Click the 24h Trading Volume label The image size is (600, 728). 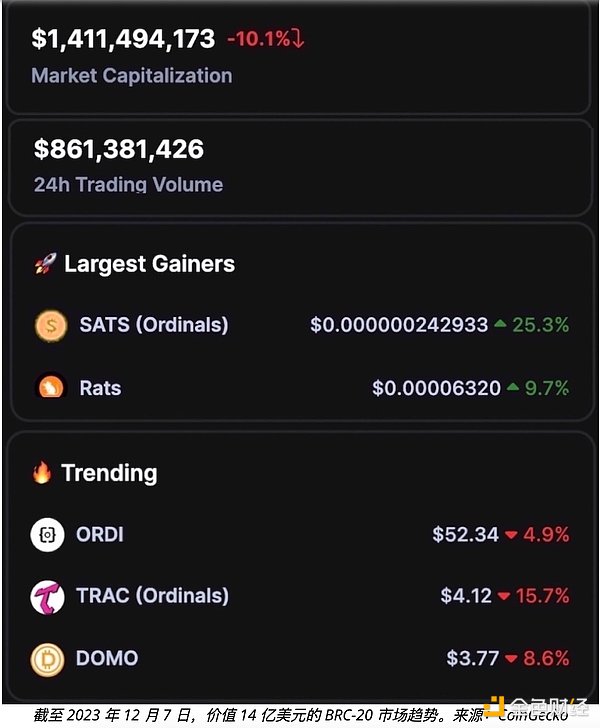pyautogui.click(x=128, y=185)
